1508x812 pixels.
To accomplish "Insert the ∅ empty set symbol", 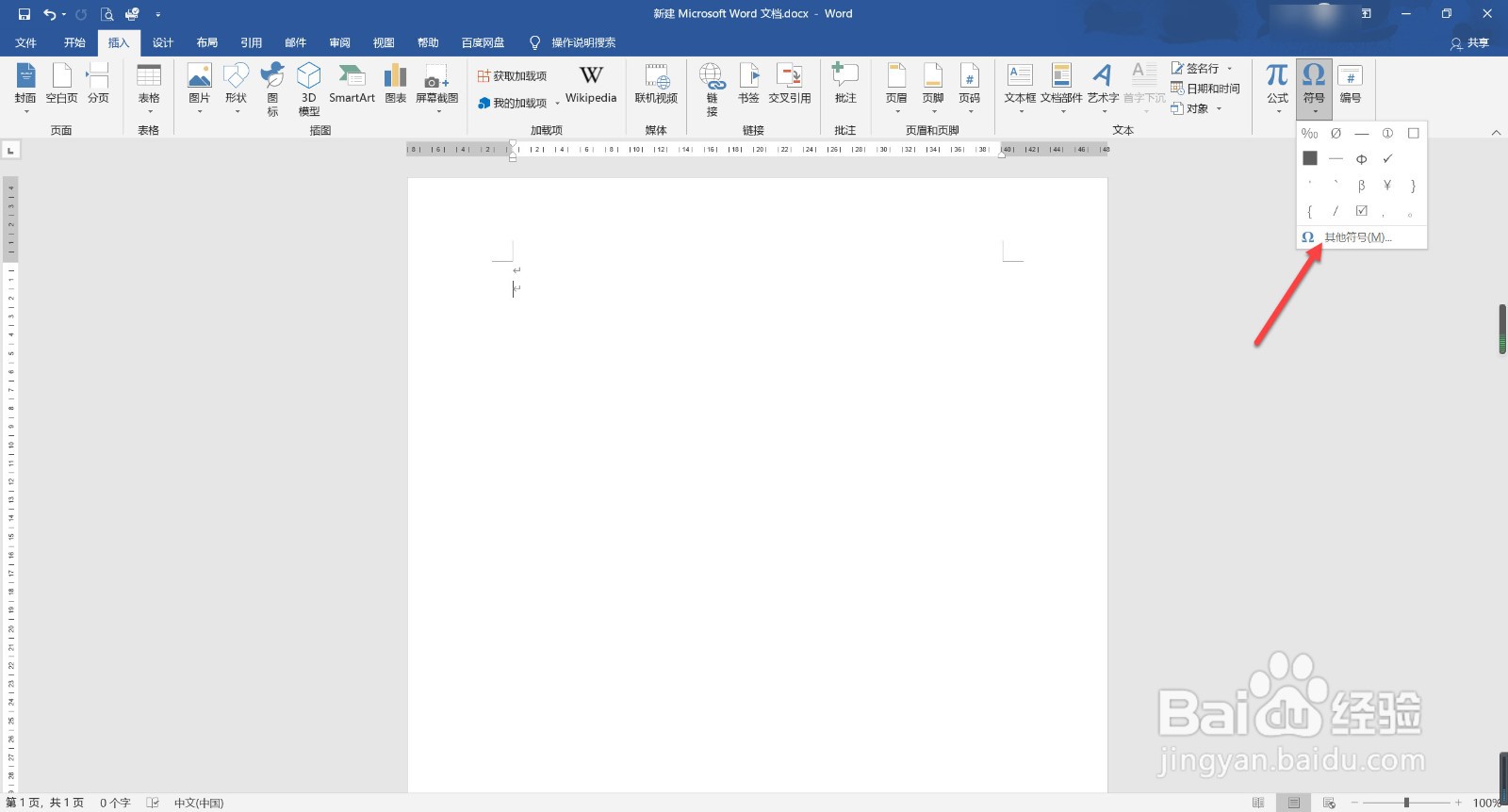I will (1336, 134).
